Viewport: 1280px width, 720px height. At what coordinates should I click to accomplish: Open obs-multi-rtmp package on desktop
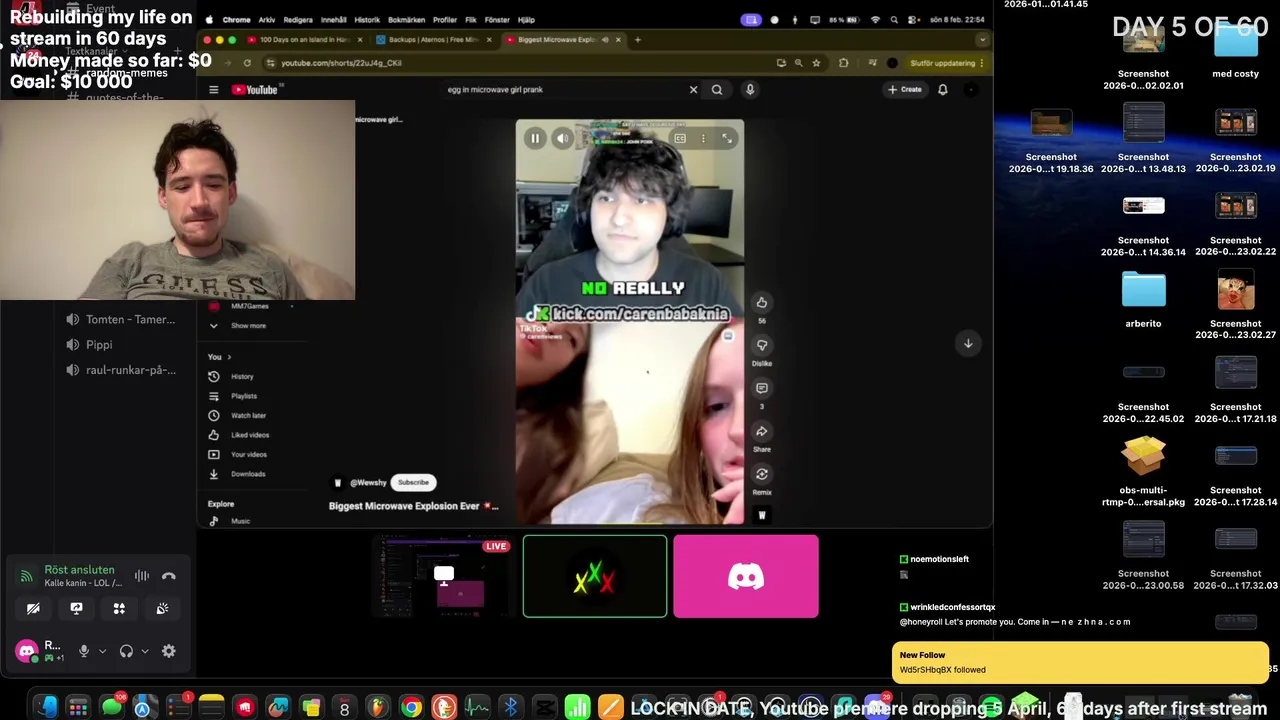click(1143, 470)
